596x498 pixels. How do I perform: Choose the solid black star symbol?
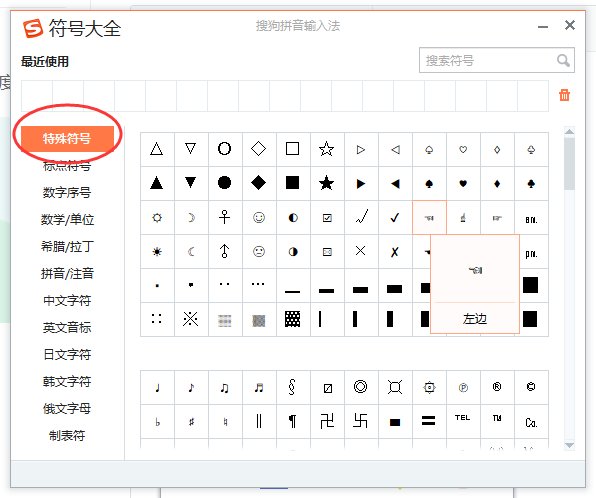[x=327, y=183]
